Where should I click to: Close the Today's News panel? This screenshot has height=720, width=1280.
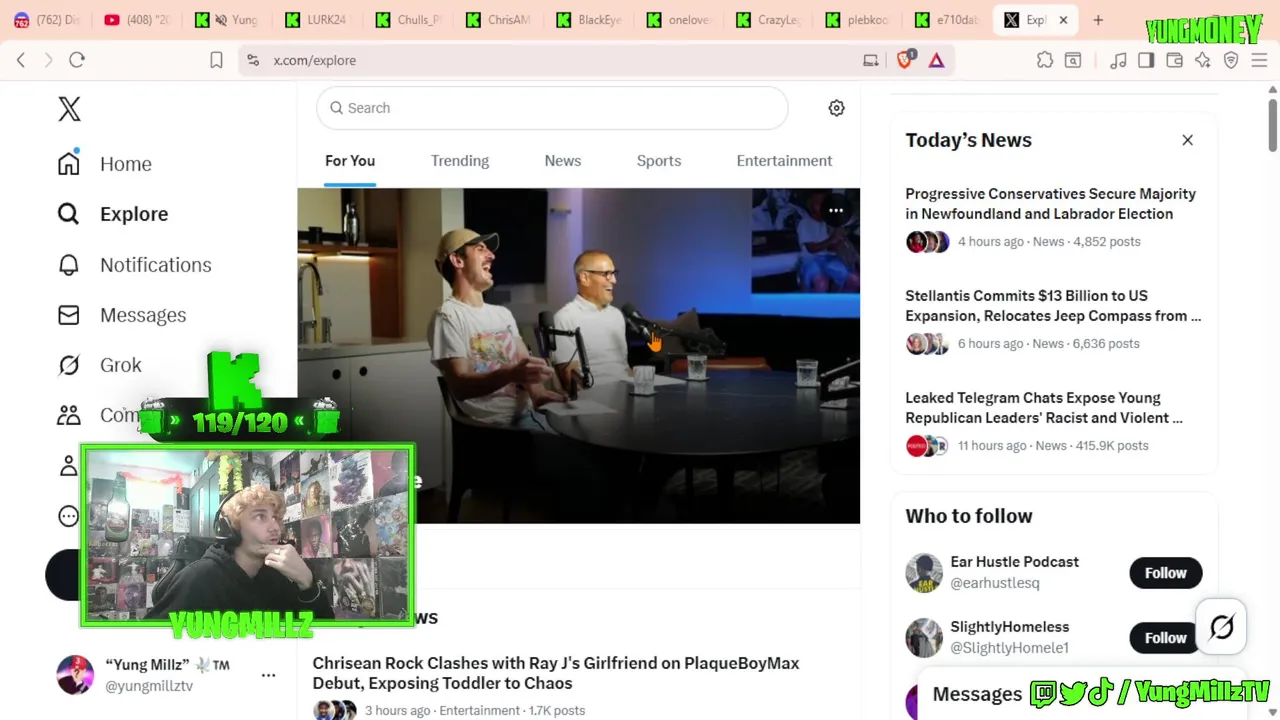pyautogui.click(x=1187, y=140)
